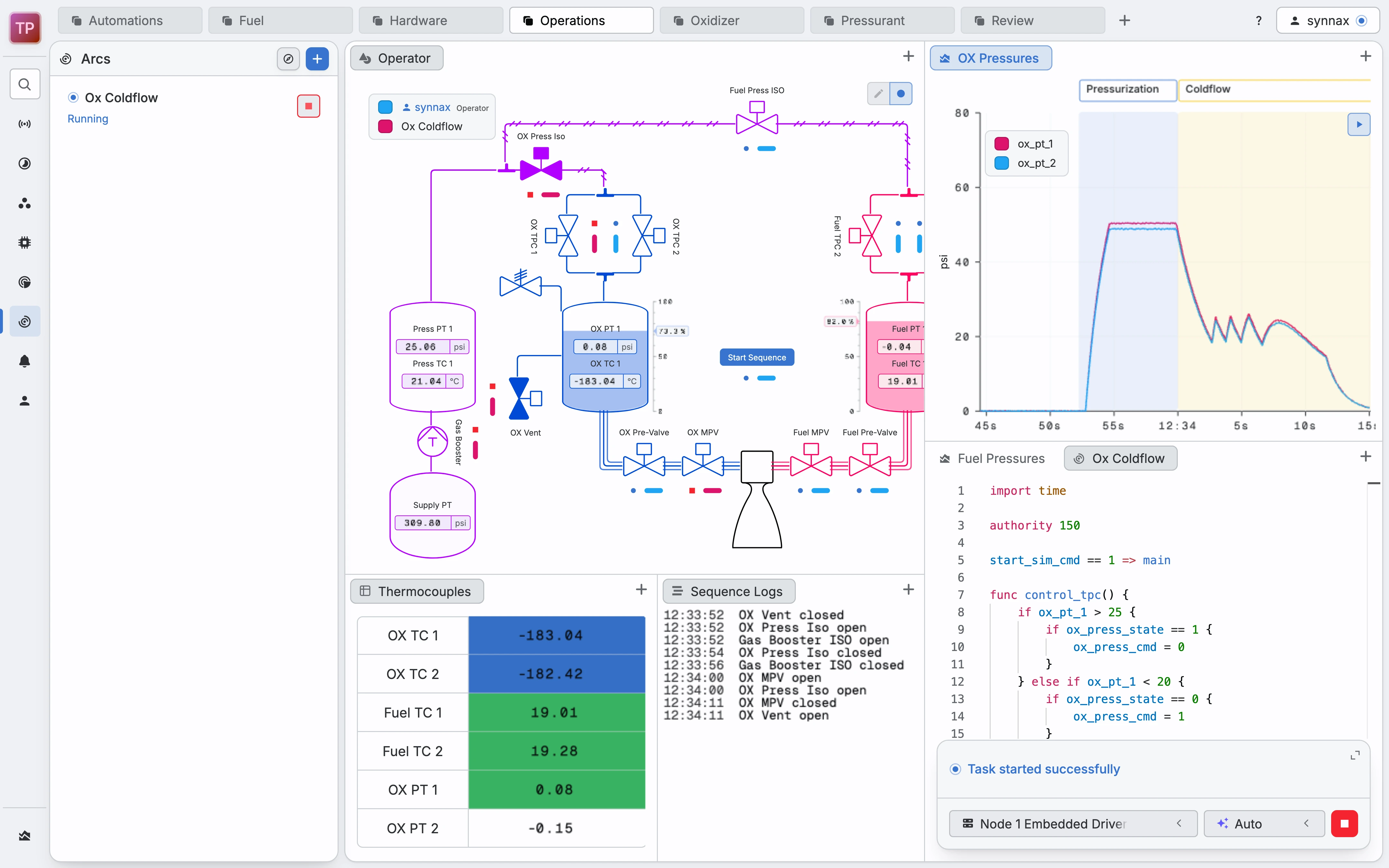Add tab beside Ox Coldflow editor tab

coord(1366,457)
